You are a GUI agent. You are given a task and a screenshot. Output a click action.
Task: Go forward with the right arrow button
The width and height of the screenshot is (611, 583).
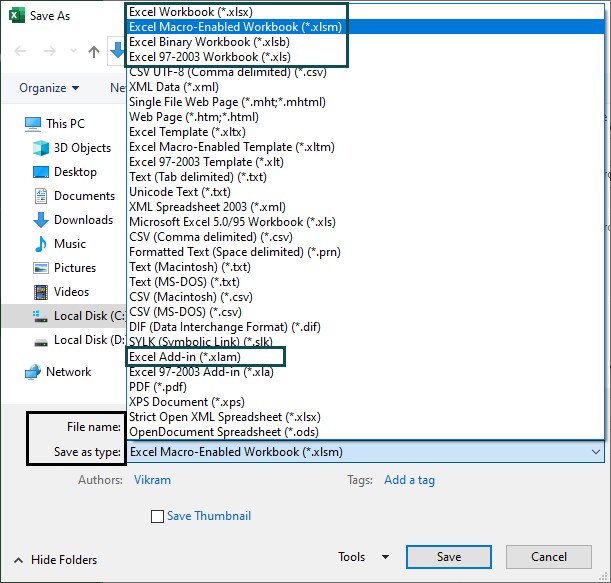[x=49, y=51]
